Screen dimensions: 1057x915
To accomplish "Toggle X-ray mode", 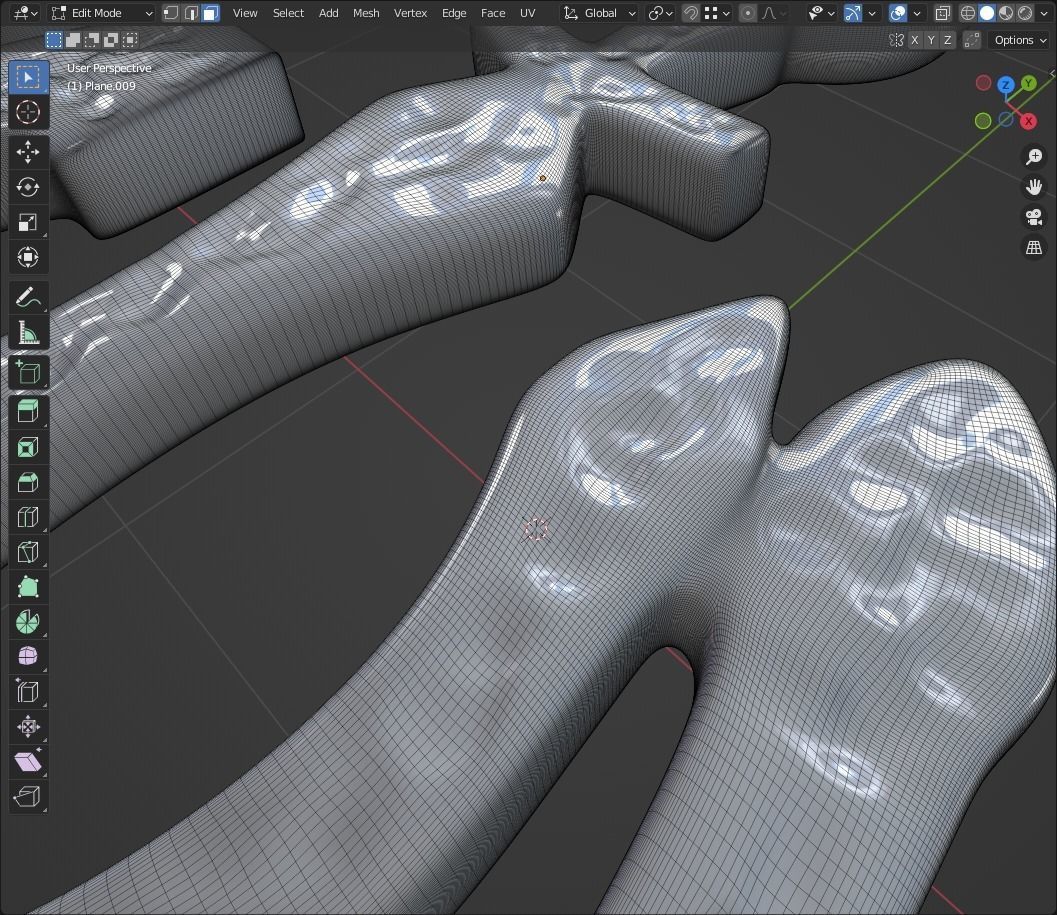I will coord(942,13).
